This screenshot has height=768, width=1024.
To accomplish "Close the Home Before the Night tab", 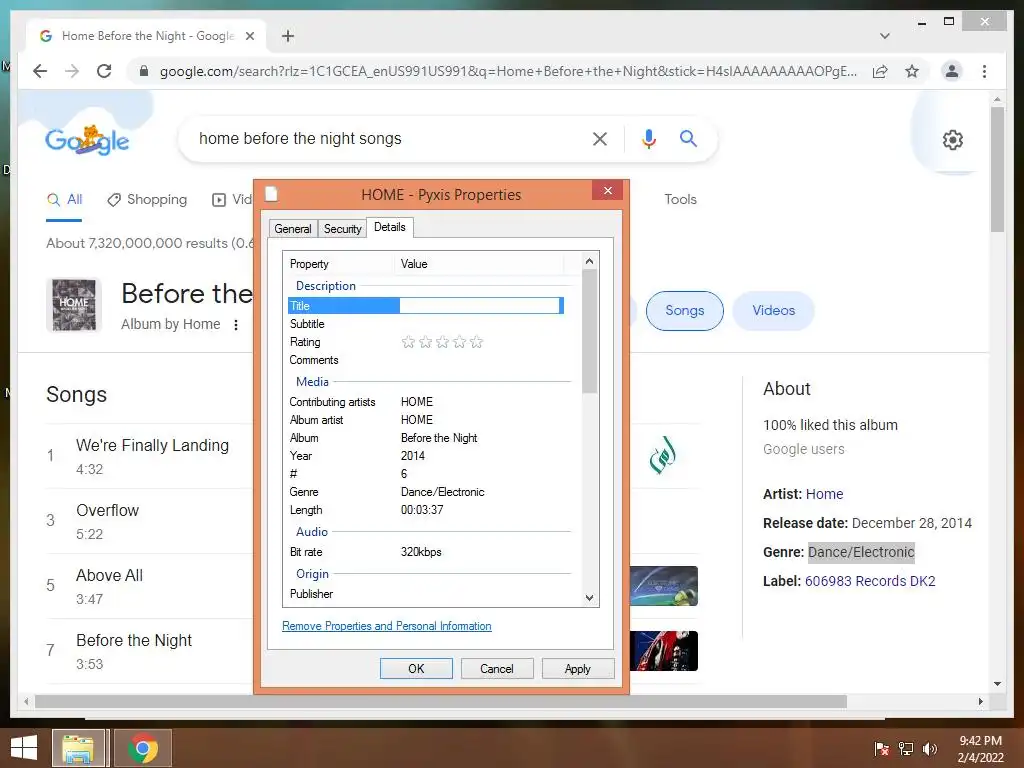I will tap(249, 36).
